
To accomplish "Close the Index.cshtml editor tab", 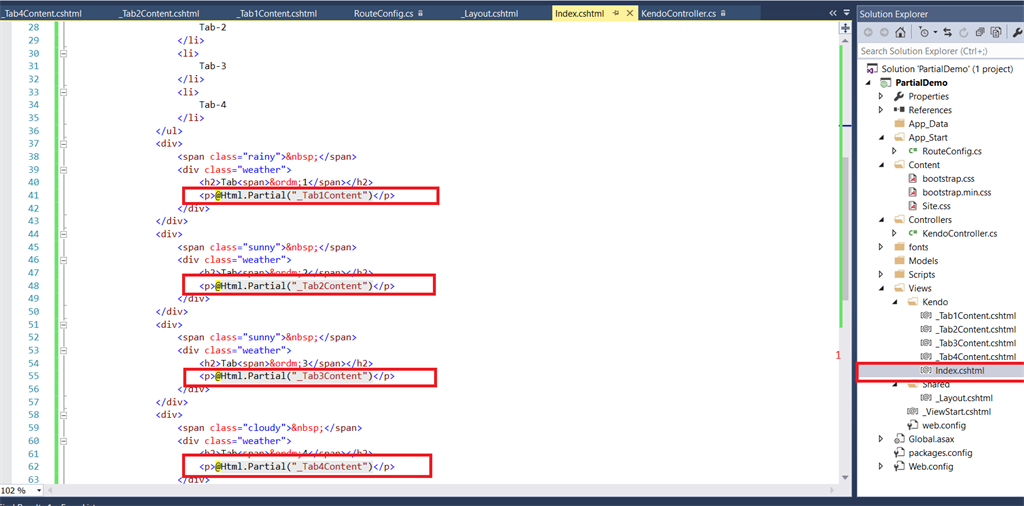I will point(630,14).
